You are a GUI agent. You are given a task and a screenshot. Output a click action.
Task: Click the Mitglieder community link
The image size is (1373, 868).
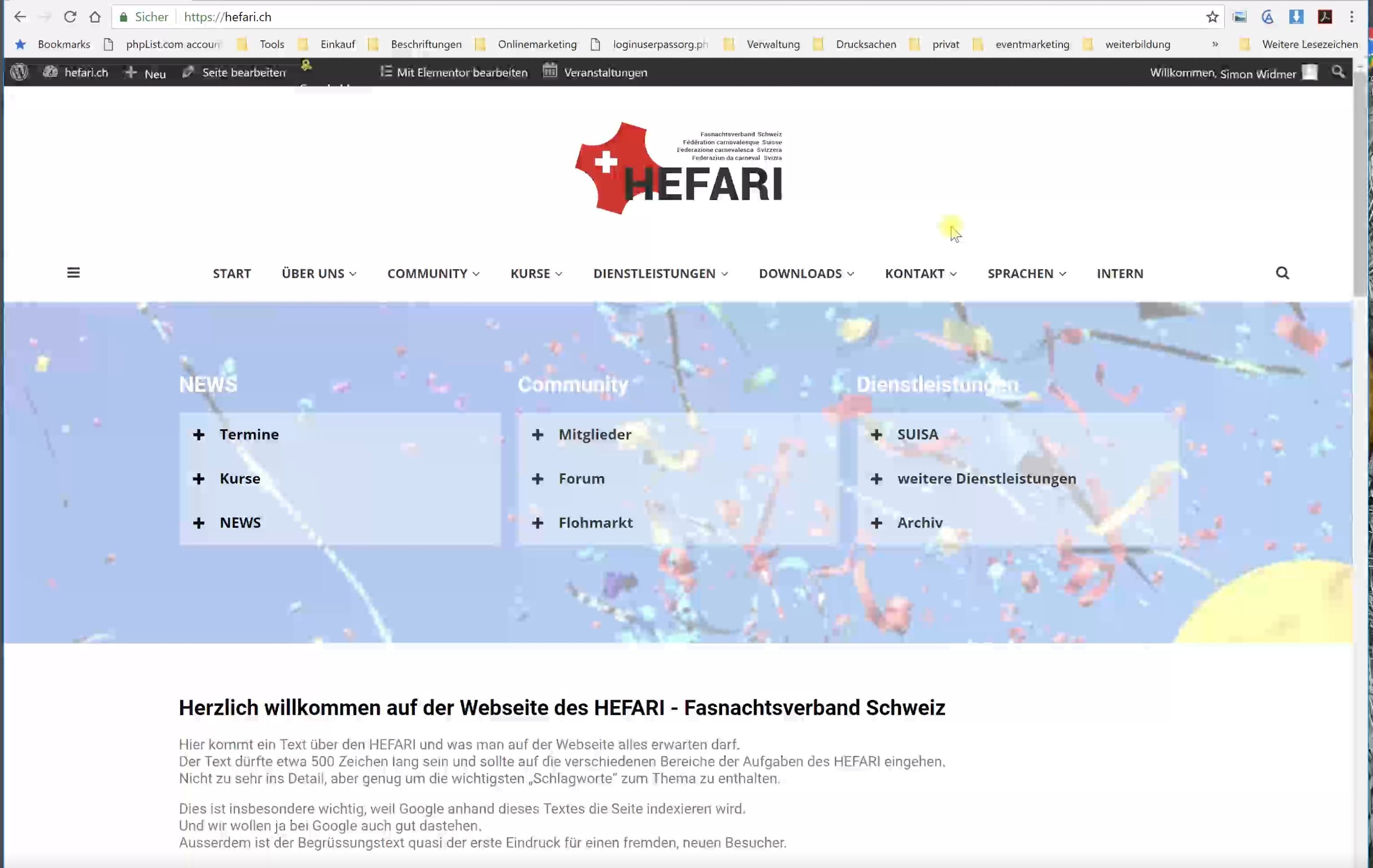[x=595, y=433]
